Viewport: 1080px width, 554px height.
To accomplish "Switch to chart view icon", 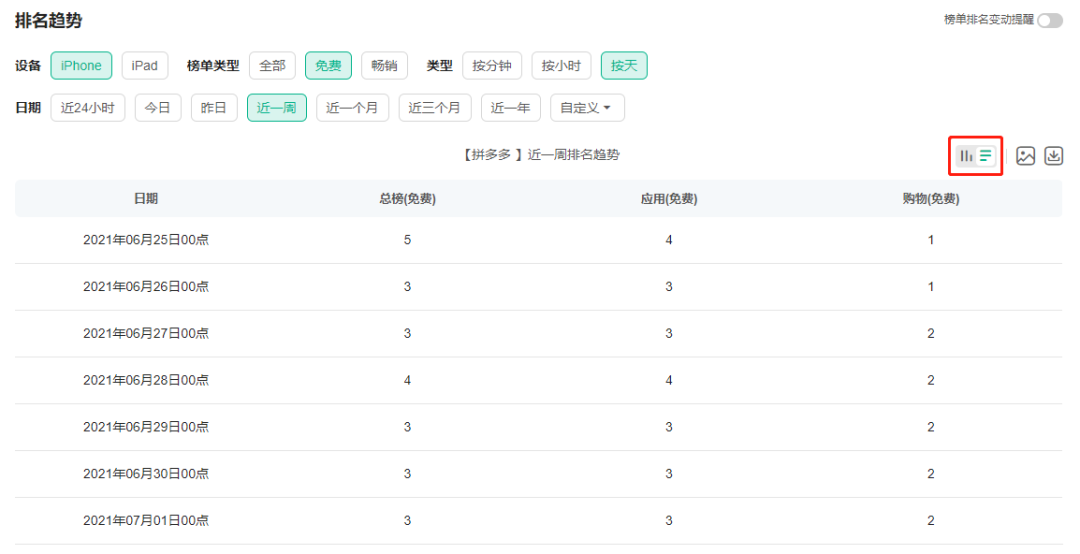I will coord(966,156).
